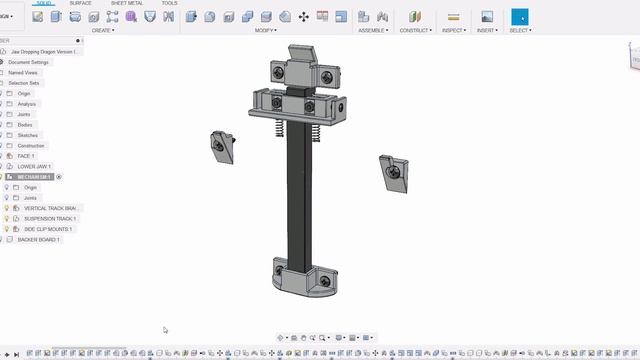Click the Orbit icon in navigation bar
This screenshot has height=360, width=640.
(280, 338)
